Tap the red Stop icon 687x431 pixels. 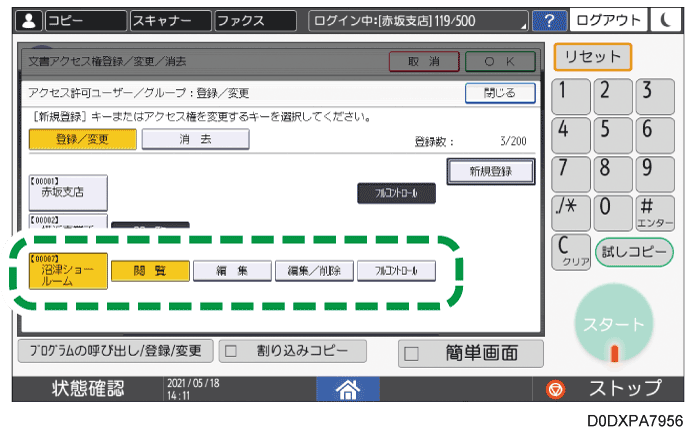pyautogui.click(x=556, y=389)
